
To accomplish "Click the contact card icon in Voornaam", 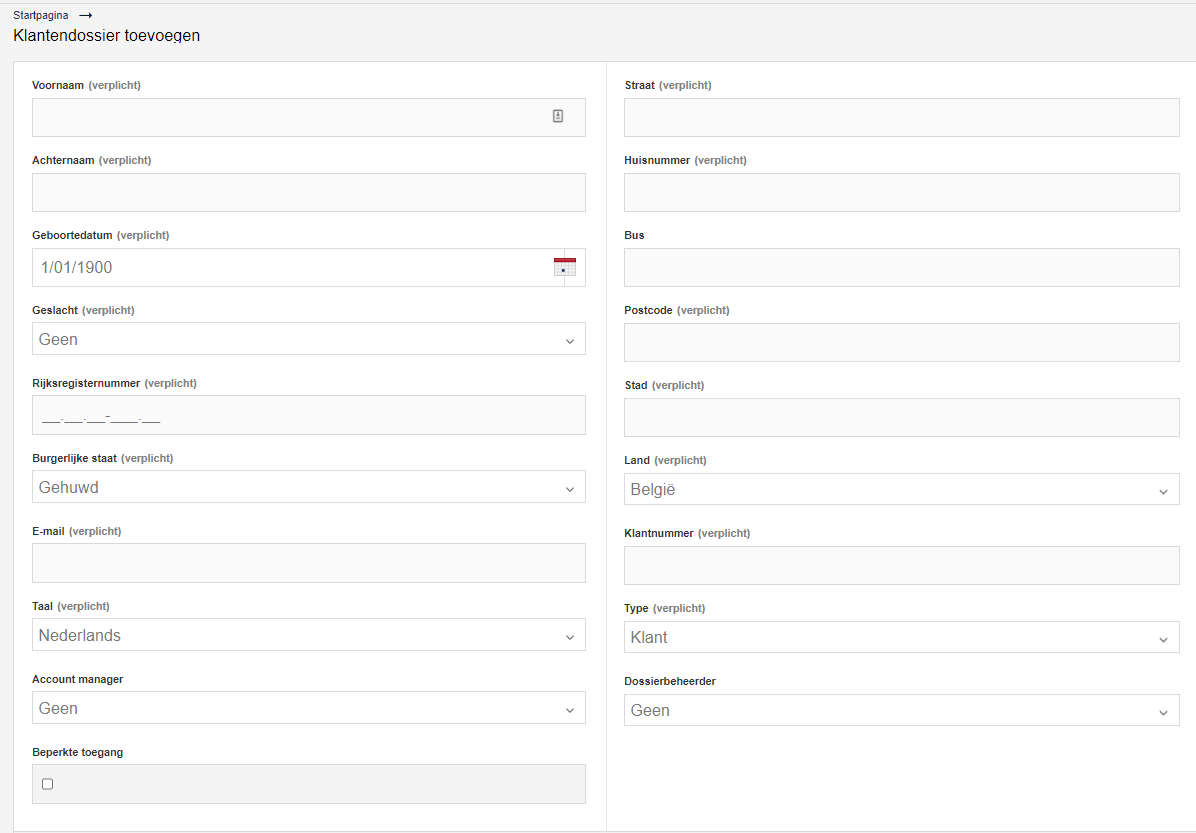I will (558, 116).
